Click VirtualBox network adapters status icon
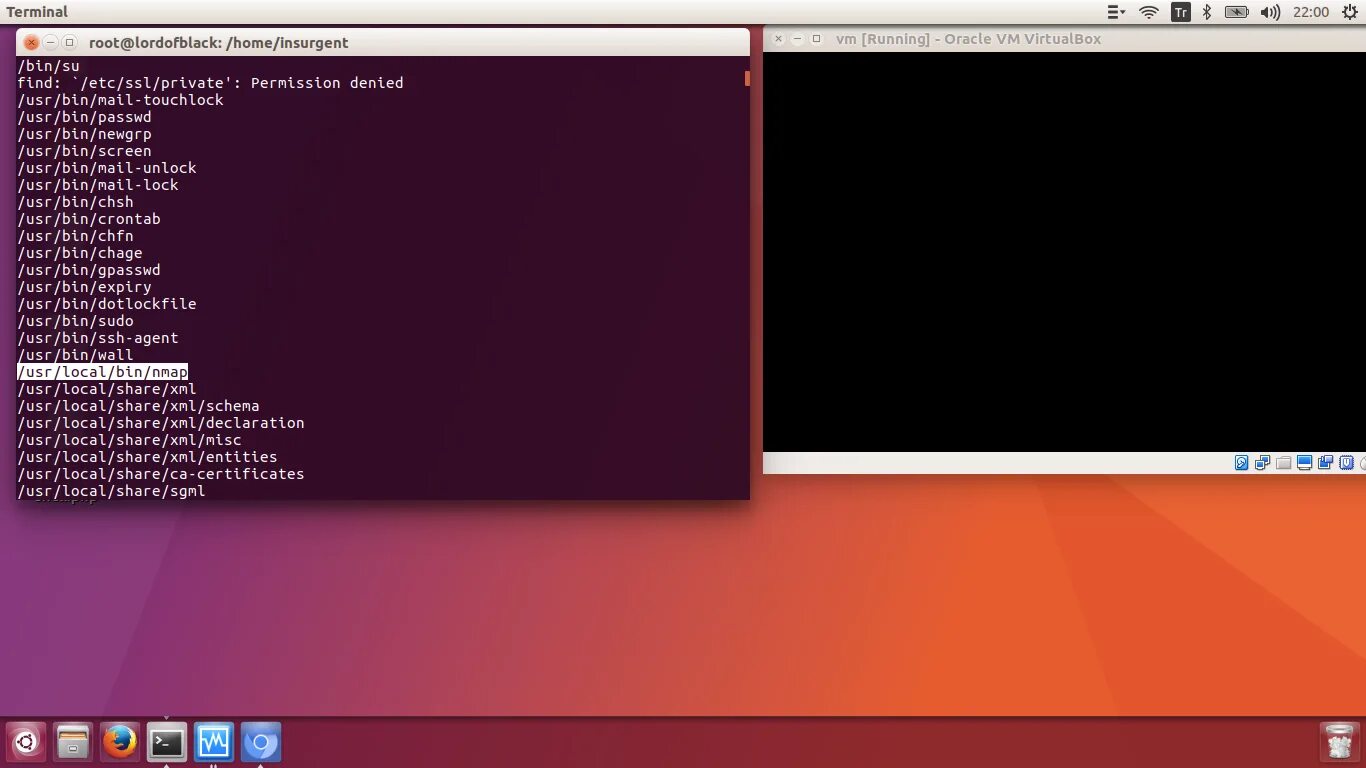The height and width of the screenshot is (768, 1366). pyautogui.click(x=1263, y=463)
